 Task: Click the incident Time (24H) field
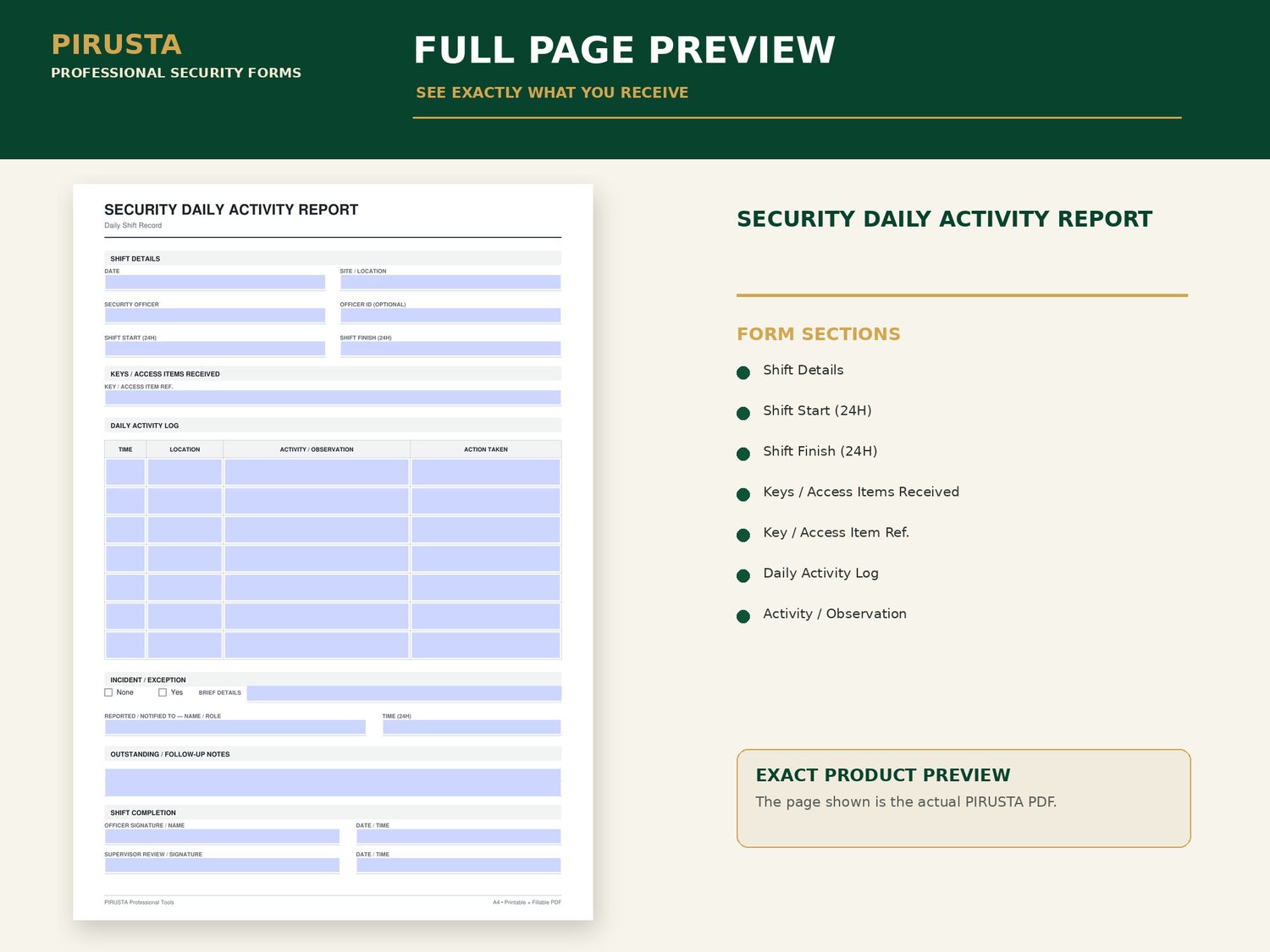click(472, 727)
